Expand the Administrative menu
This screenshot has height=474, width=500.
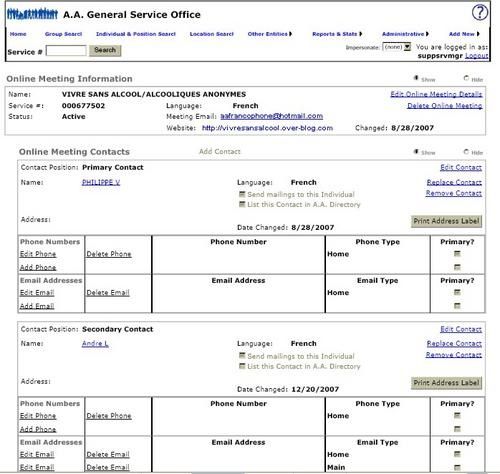pyautogui.click(x=405, y=34)
